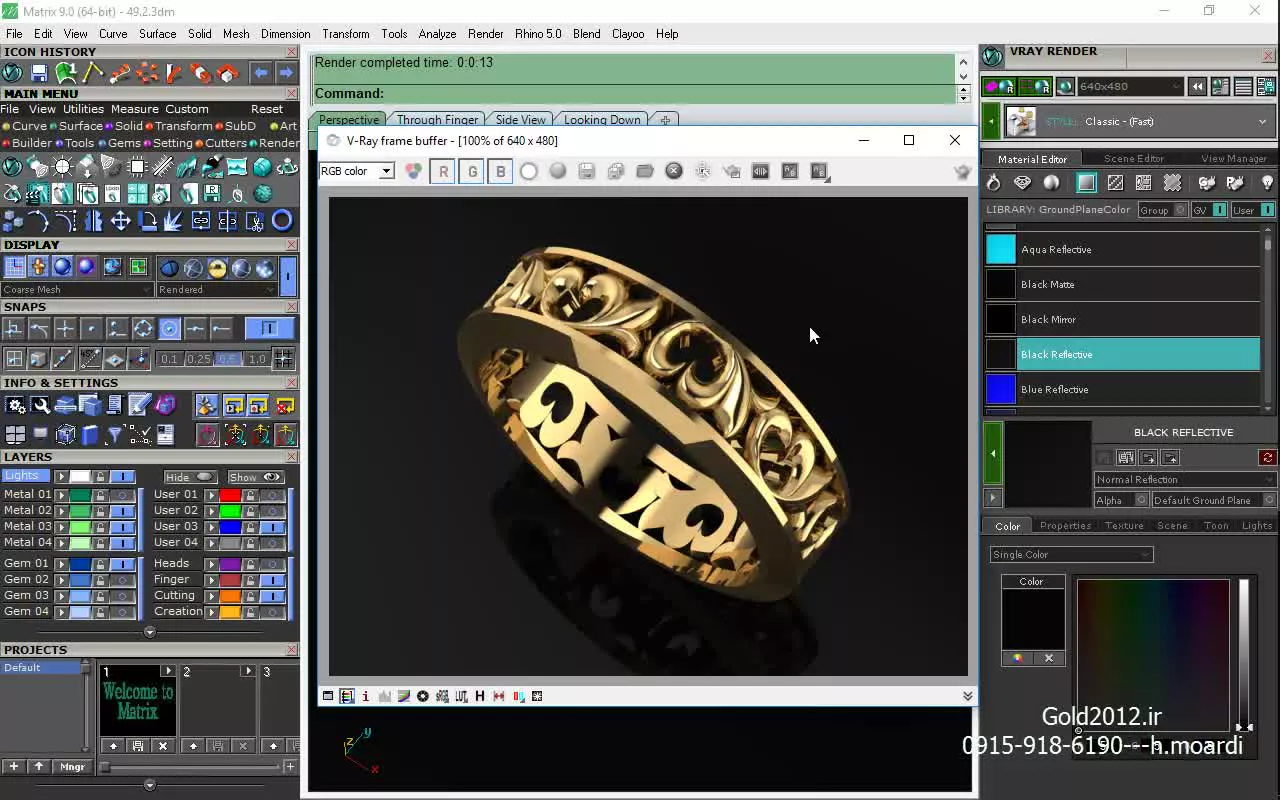1280x800 pixels.
Task: Open the Single Color dropdown
Action: click(x=1071, y=555)
